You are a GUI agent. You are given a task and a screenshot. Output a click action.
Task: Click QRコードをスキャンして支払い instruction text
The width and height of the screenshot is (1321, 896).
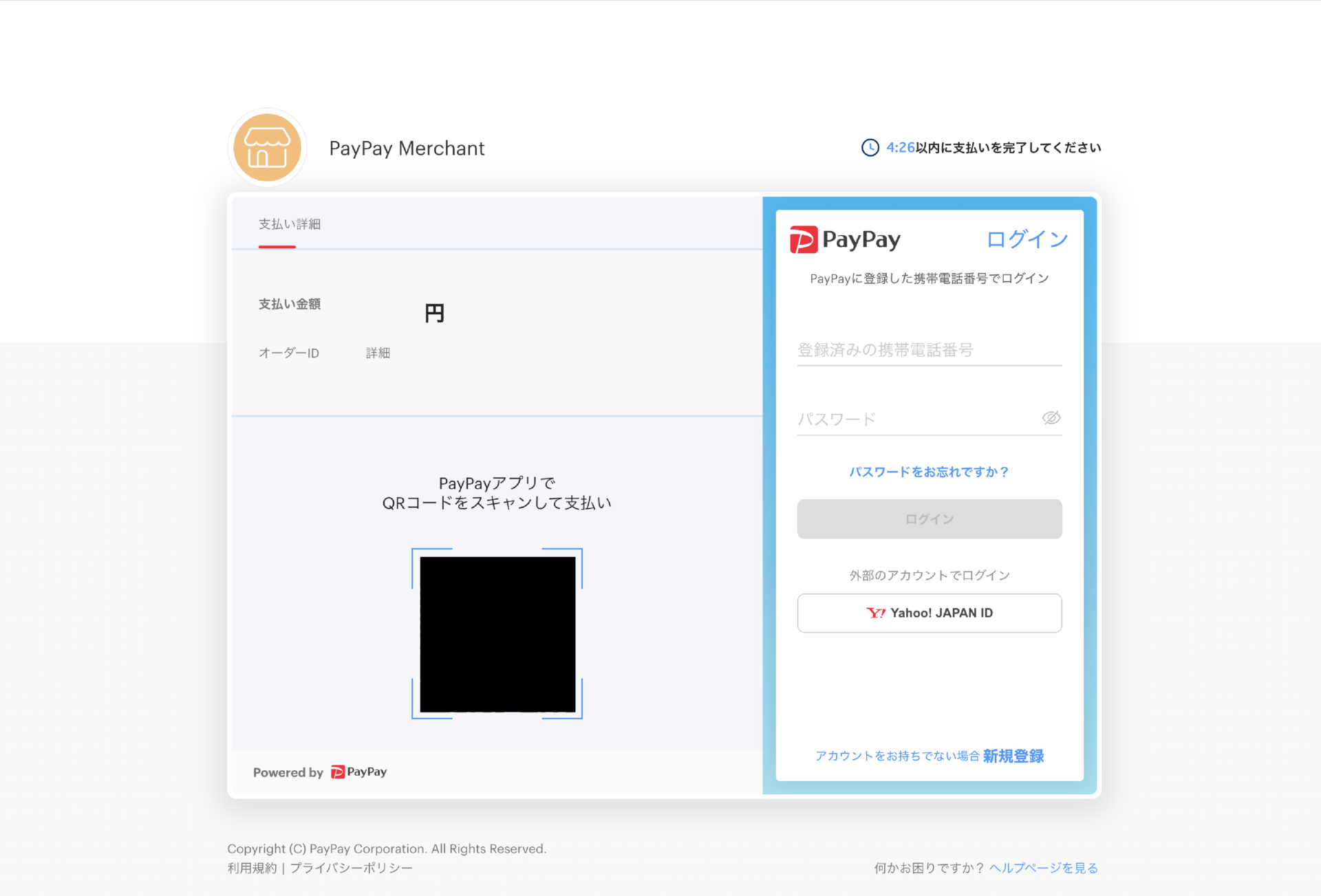coord(497,503)
